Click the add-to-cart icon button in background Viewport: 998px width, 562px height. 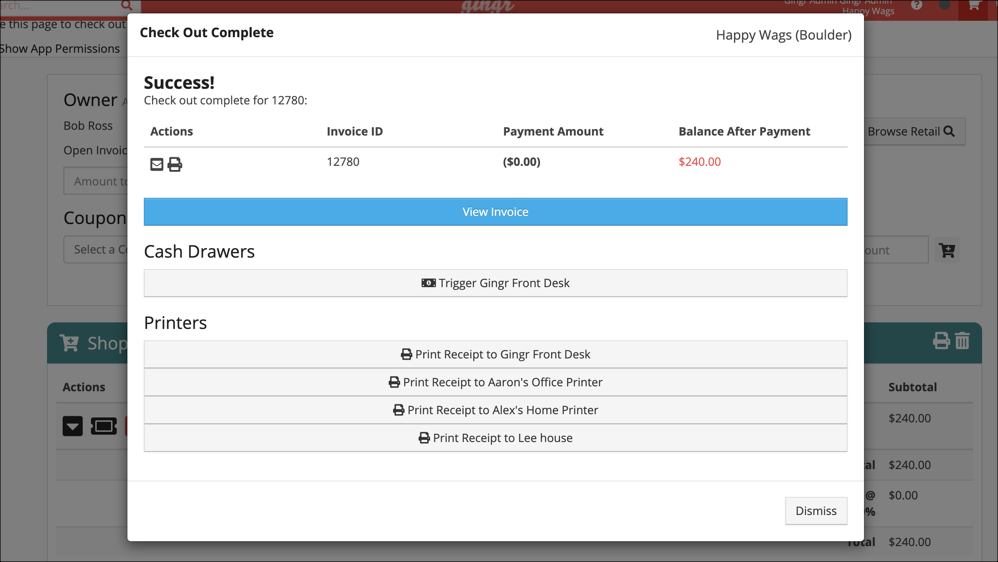(947, 250)
